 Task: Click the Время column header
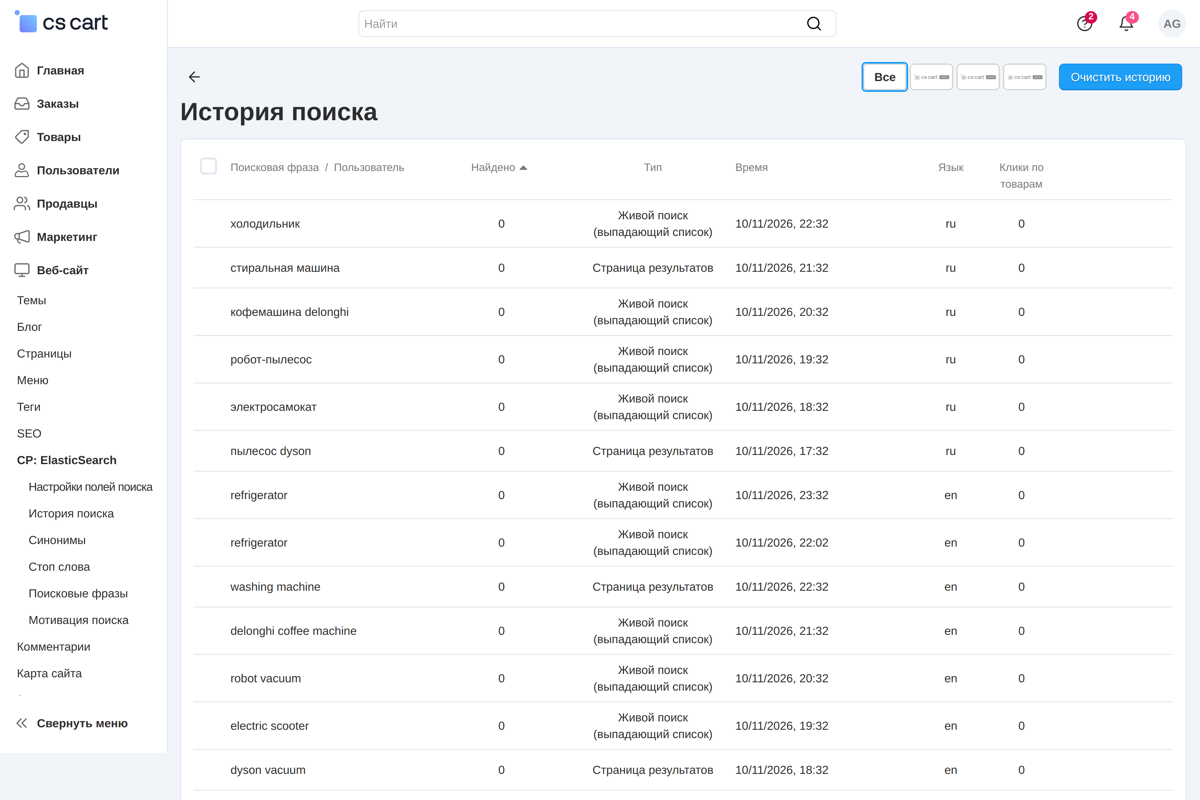[751, 168]
